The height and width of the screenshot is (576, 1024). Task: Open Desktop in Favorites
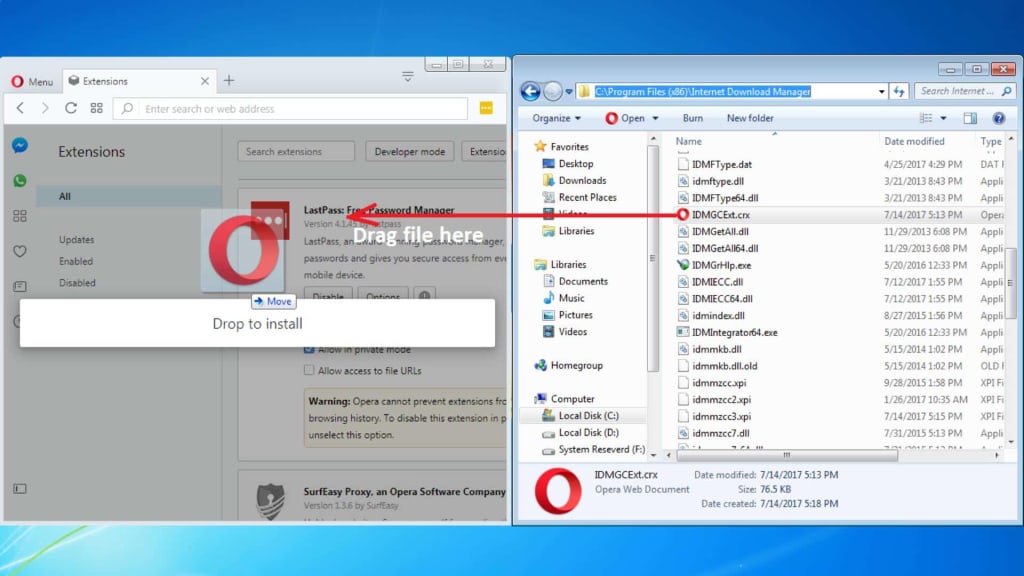[575, 164]
